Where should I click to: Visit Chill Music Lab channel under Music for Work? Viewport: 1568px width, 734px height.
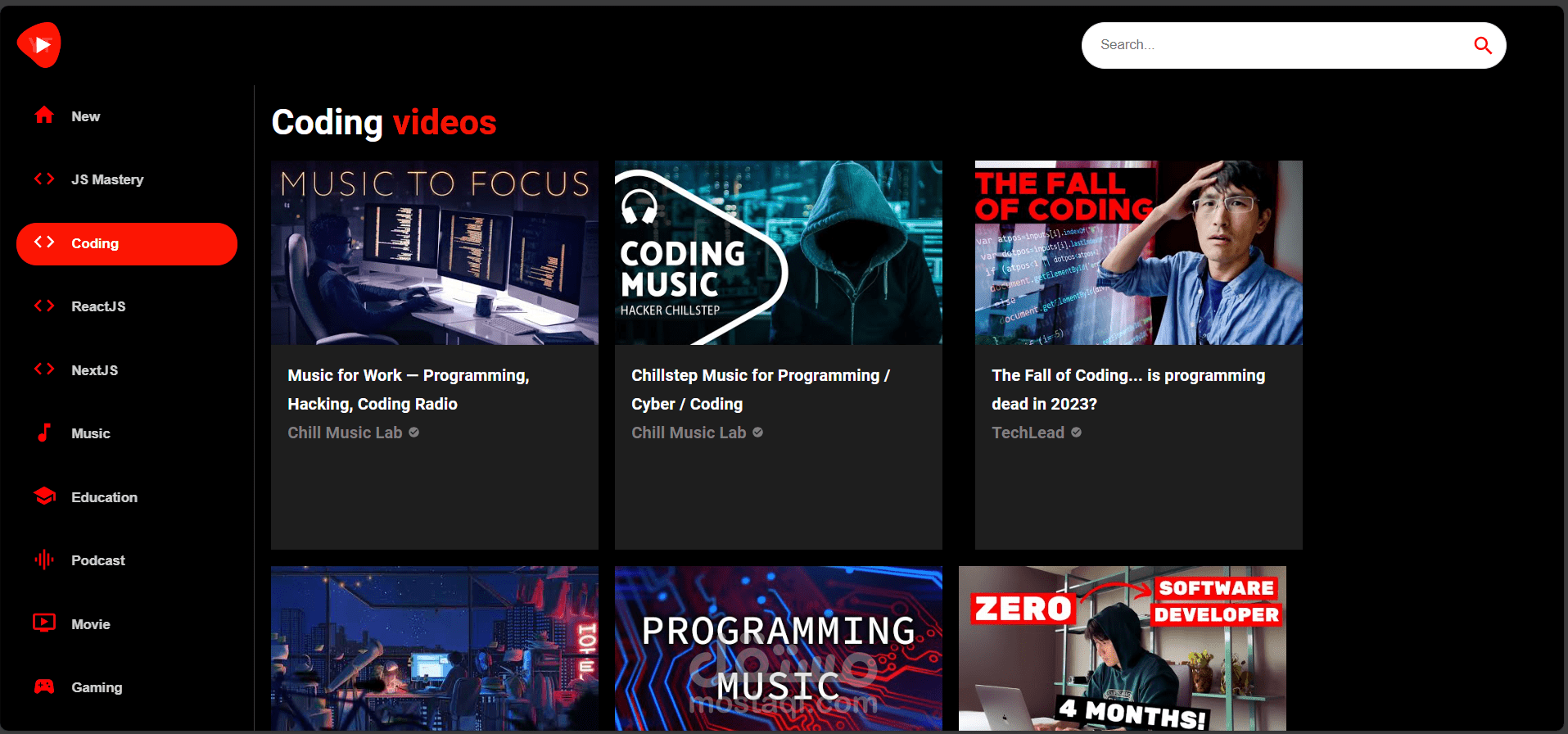coord(345,433)
